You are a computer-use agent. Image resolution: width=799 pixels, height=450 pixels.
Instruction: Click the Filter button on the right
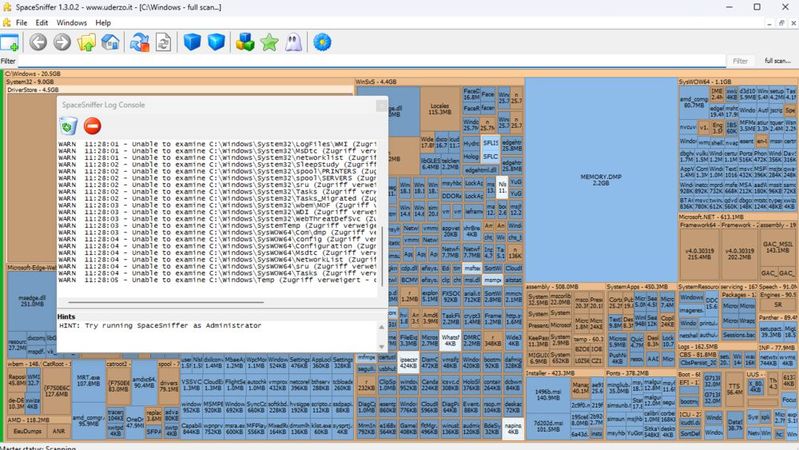click(740, 61)
